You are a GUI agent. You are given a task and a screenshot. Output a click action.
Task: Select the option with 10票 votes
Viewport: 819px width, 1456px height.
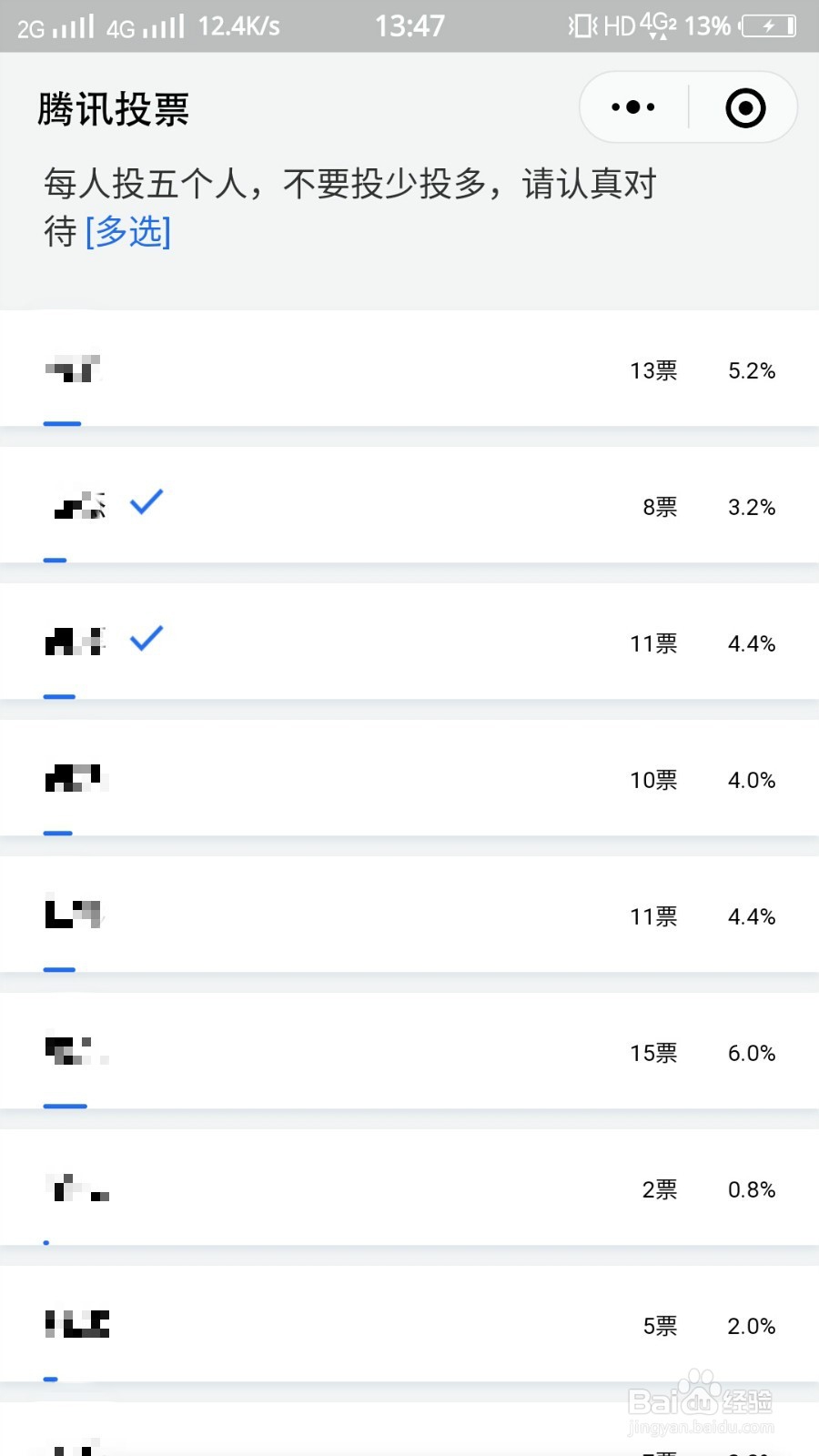point(409,779)
